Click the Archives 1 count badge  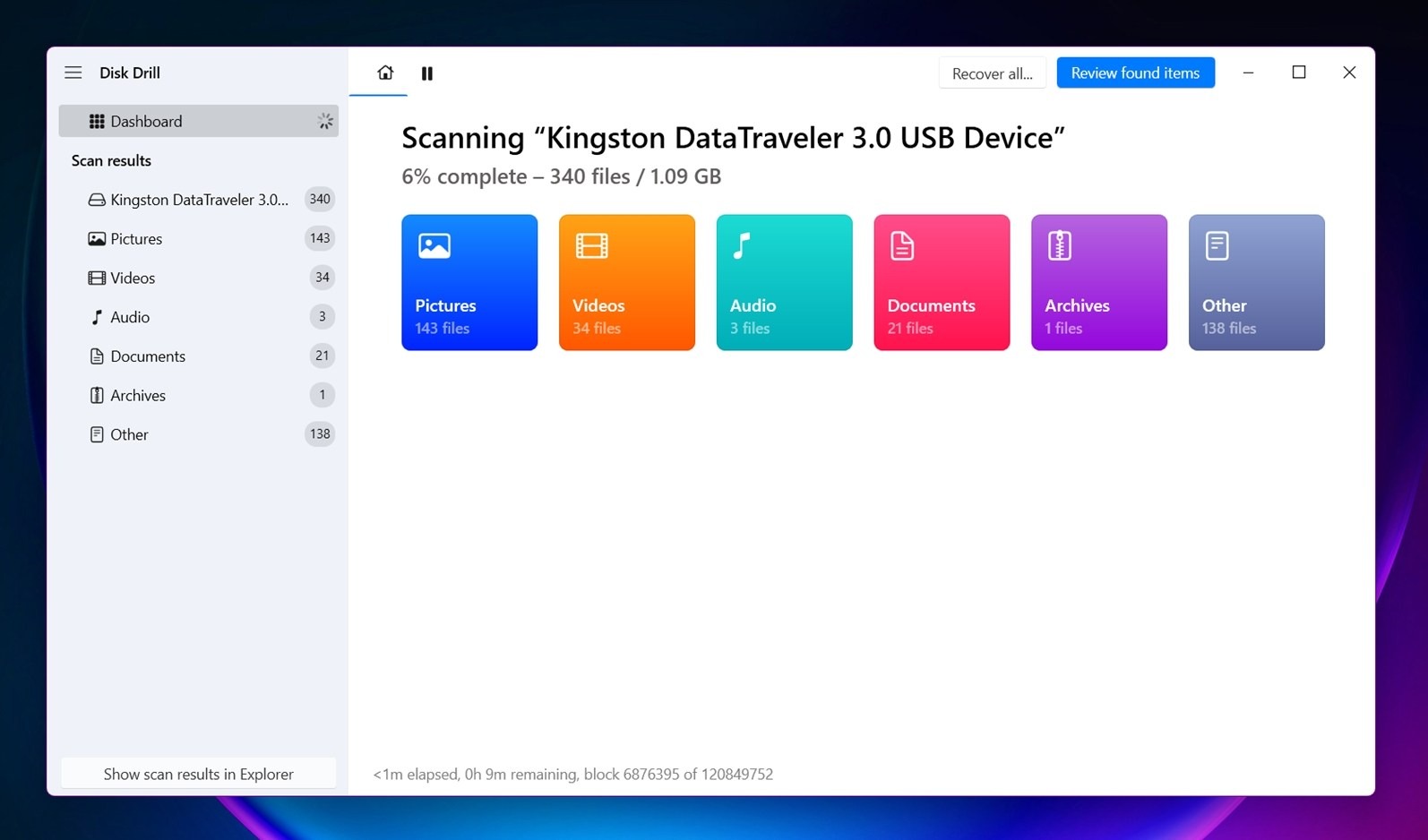coord(323,395)
